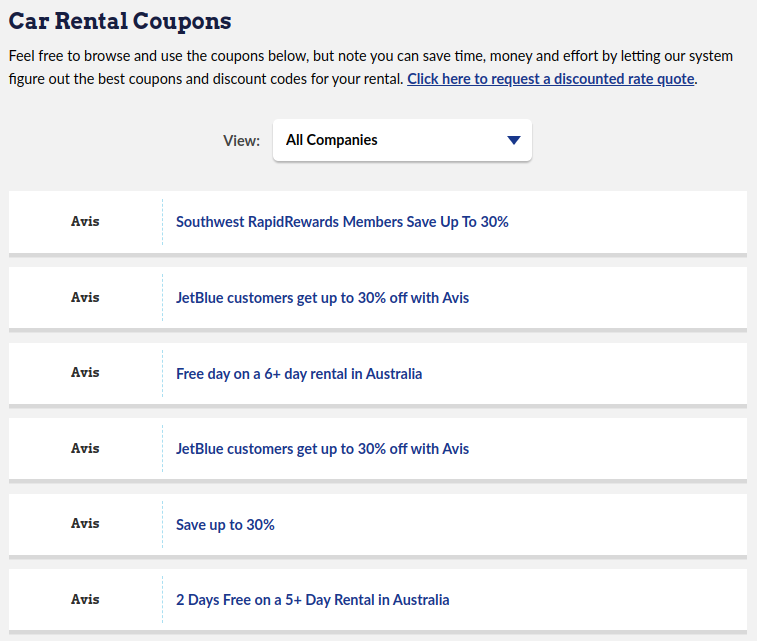Open 2 Days Free on a 5+ Day Rental coupon

(x=312, y=600)
